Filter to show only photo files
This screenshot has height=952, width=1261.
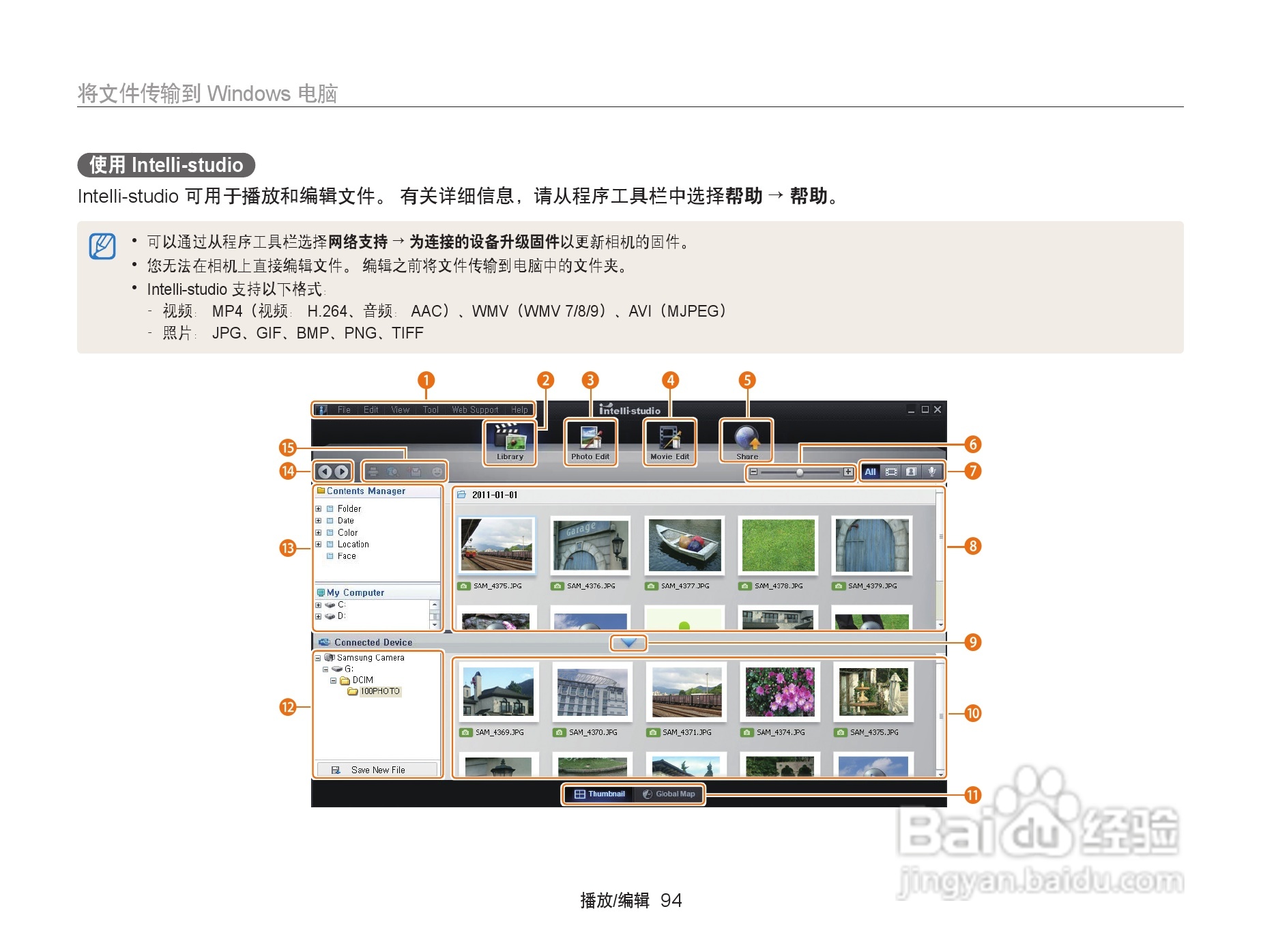point(911,472)
